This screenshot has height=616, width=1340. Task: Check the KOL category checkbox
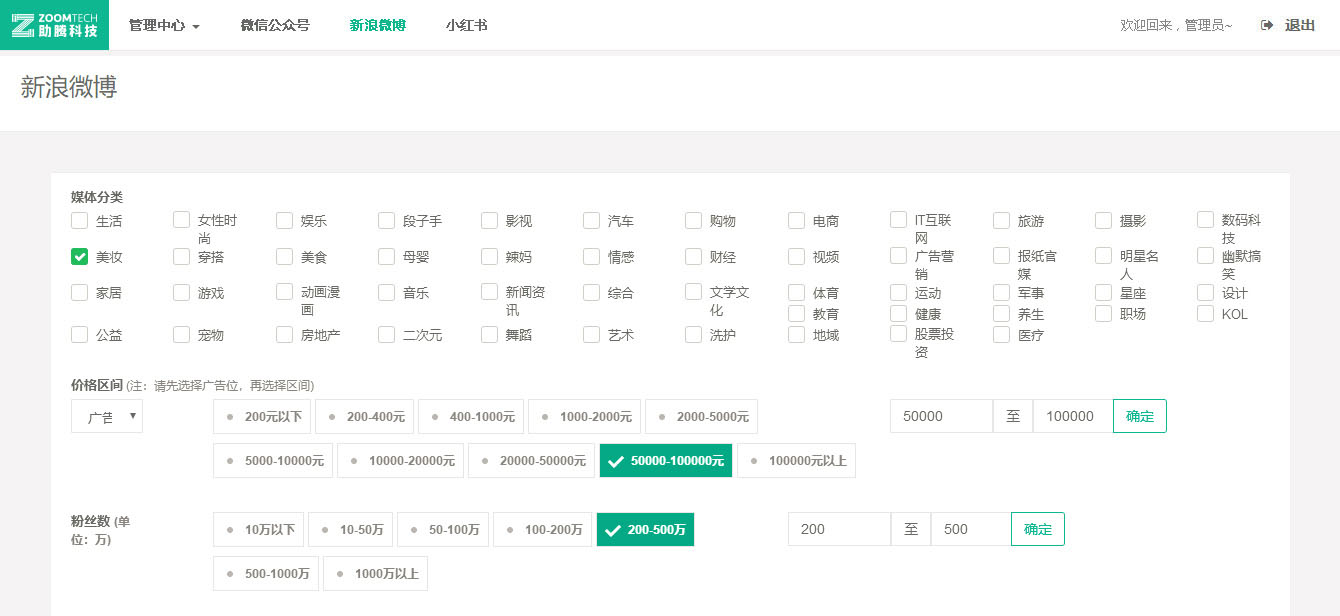[1205, 313]
